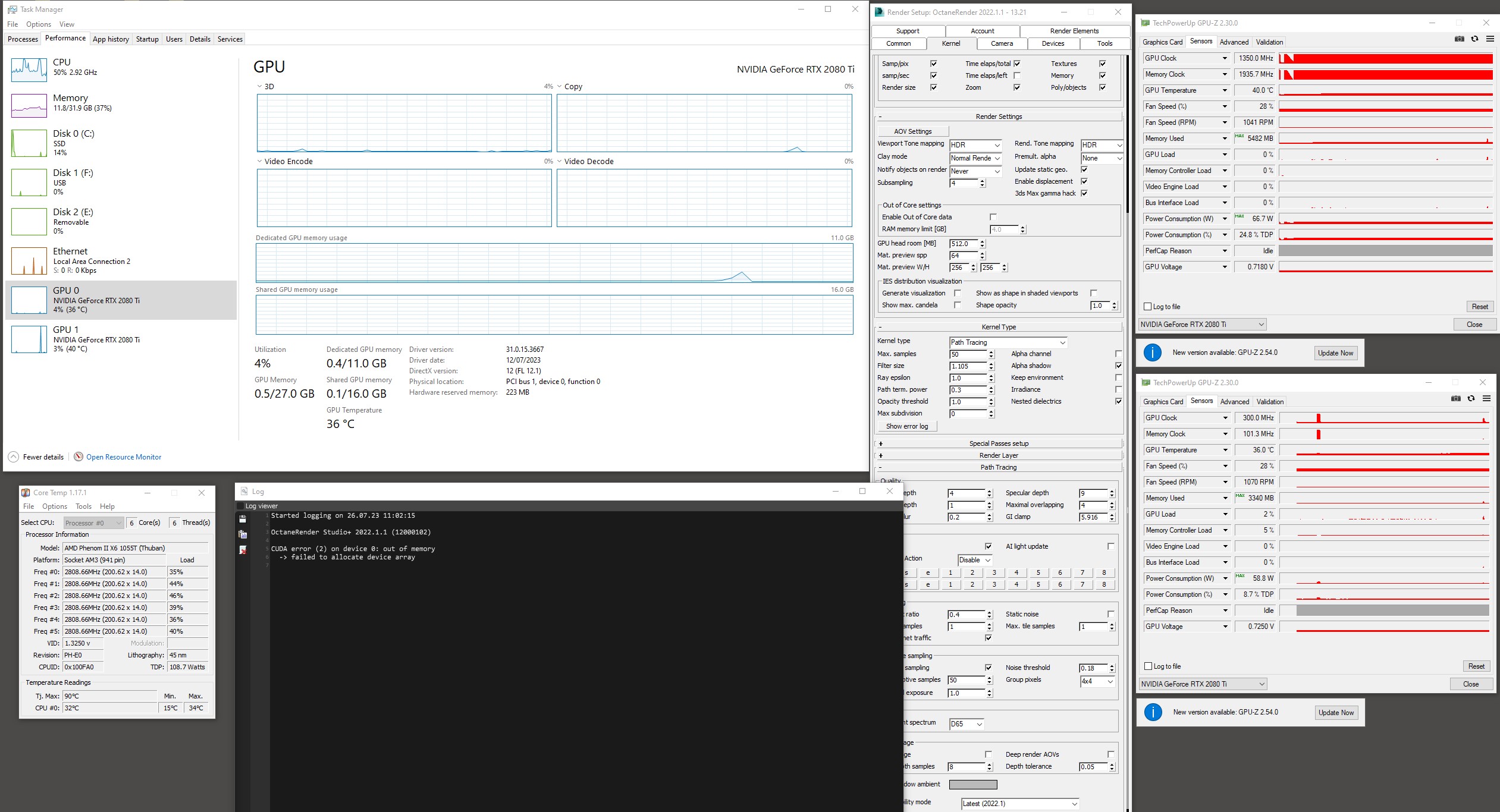Viewport: 1500px width, 812px height.
Task: Click Update Now in top GPU-Z notice
Action: [1335, 353]
